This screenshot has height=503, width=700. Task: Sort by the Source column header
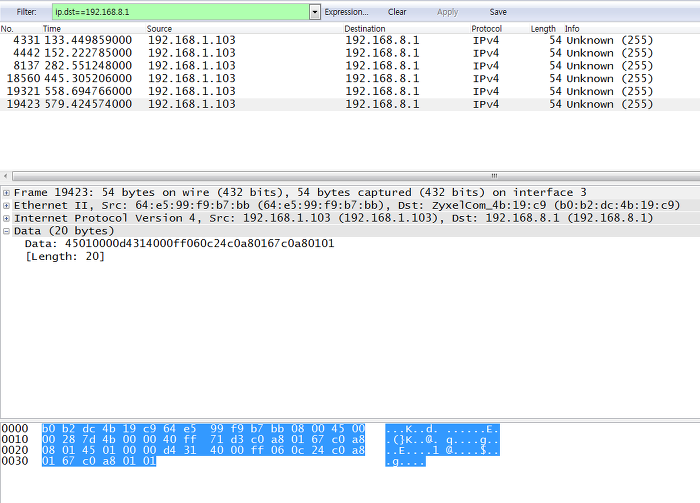[x=159, y=29]
